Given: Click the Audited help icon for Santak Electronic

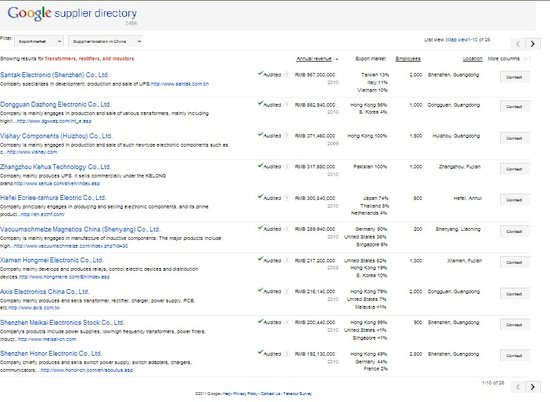Looking at the screenshot, I should [x=287, y=75].
